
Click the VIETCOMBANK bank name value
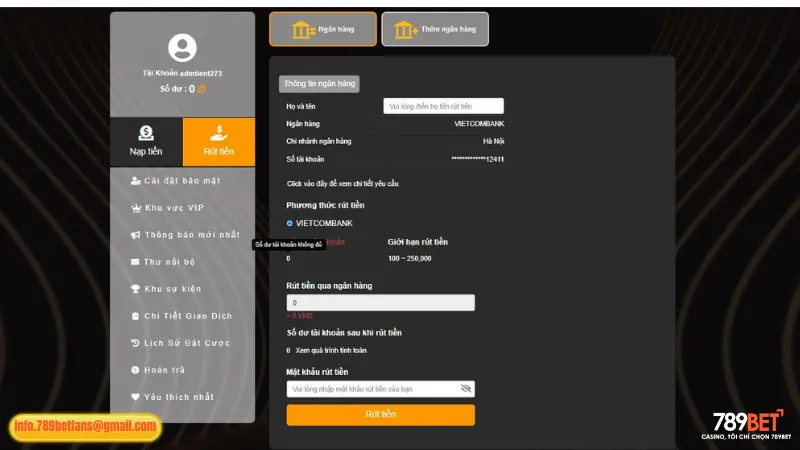pyautogui.click(x=479, y=123)
